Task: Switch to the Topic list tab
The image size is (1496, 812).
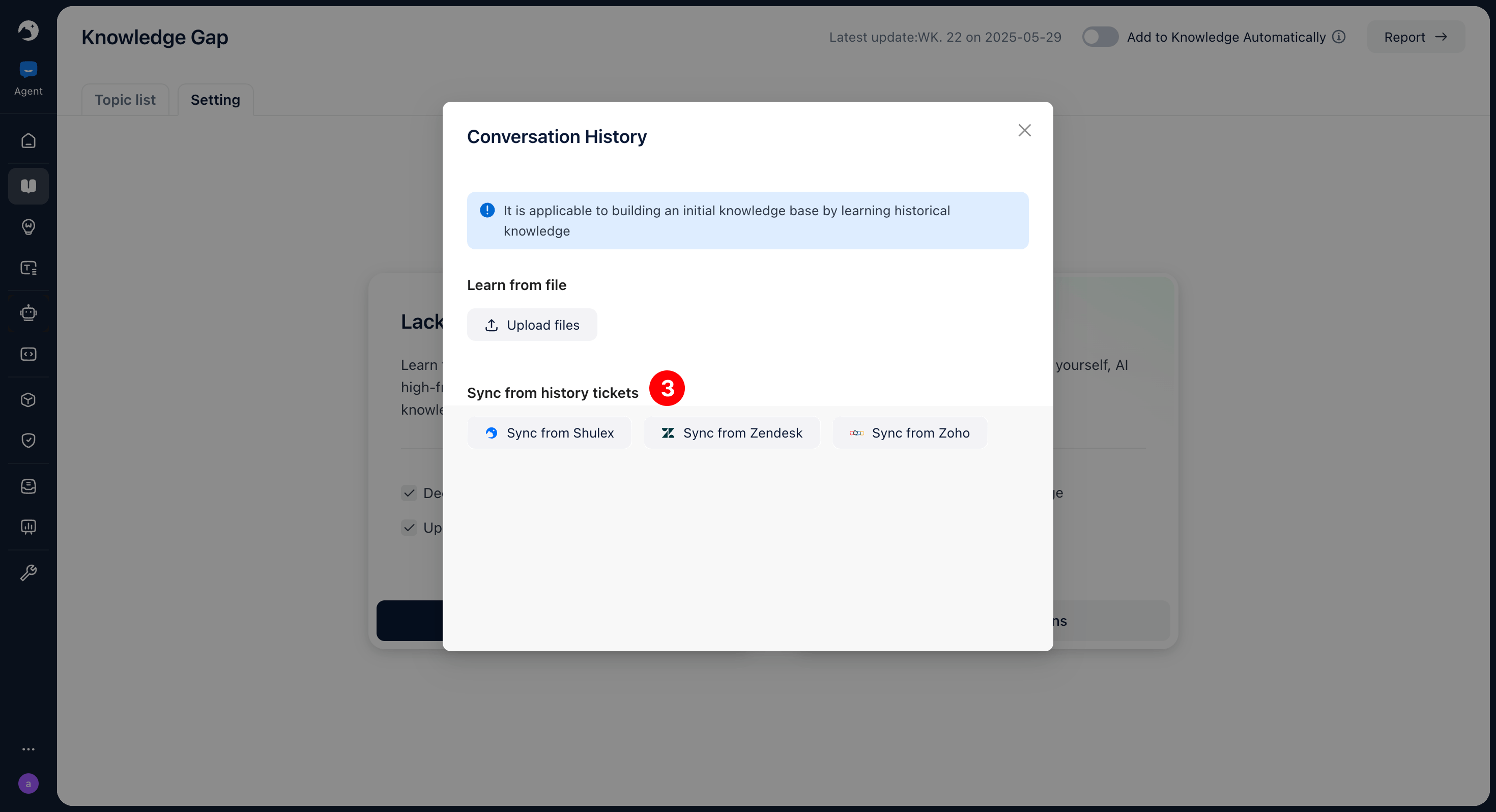Action: [125, 100]
